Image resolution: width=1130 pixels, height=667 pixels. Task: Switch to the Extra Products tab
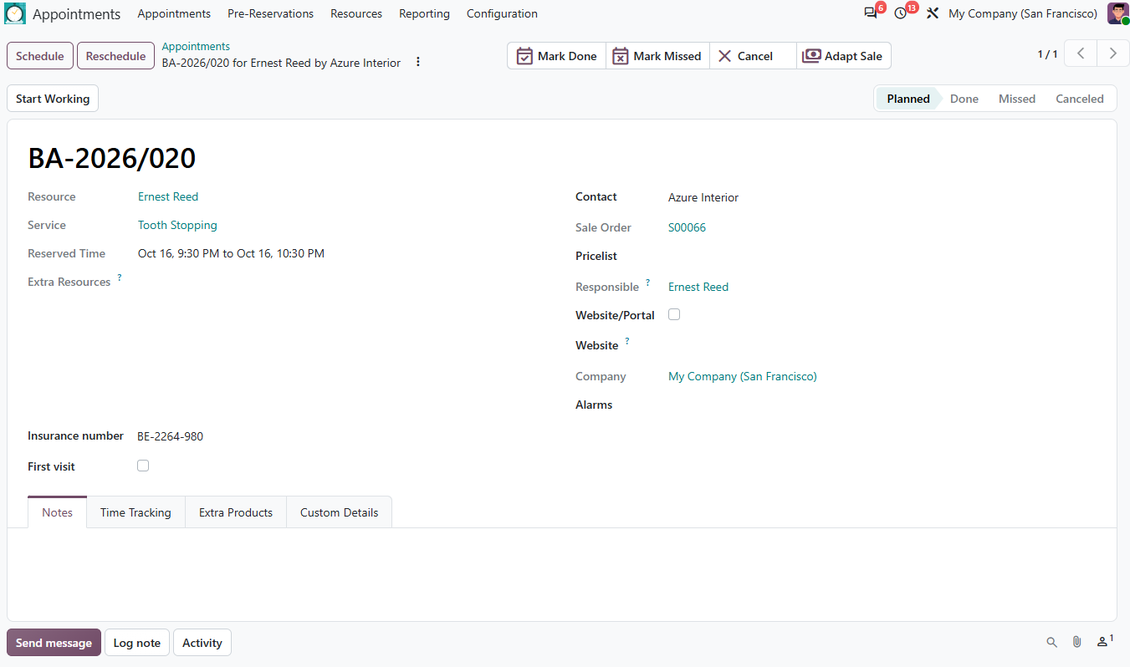[236, 512]
